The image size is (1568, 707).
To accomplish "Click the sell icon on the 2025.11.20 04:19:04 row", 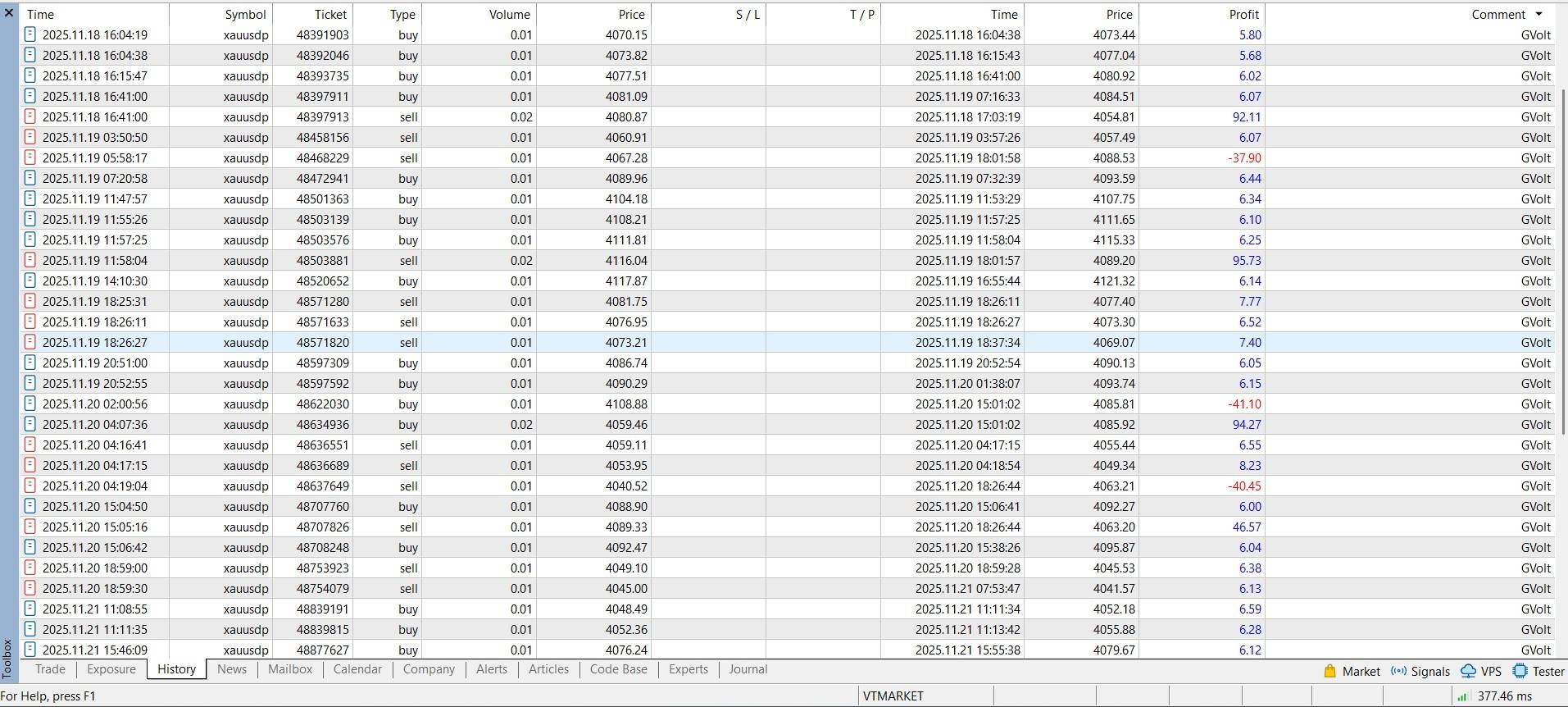I will pyautogui.click(x=30, y=486).
